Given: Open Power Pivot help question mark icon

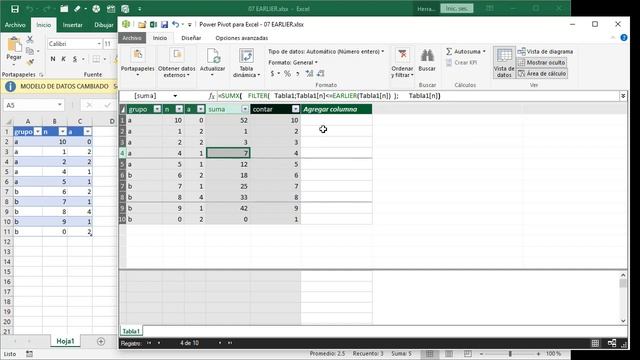Looking at the screenshot, I should [x=624, y=38].
